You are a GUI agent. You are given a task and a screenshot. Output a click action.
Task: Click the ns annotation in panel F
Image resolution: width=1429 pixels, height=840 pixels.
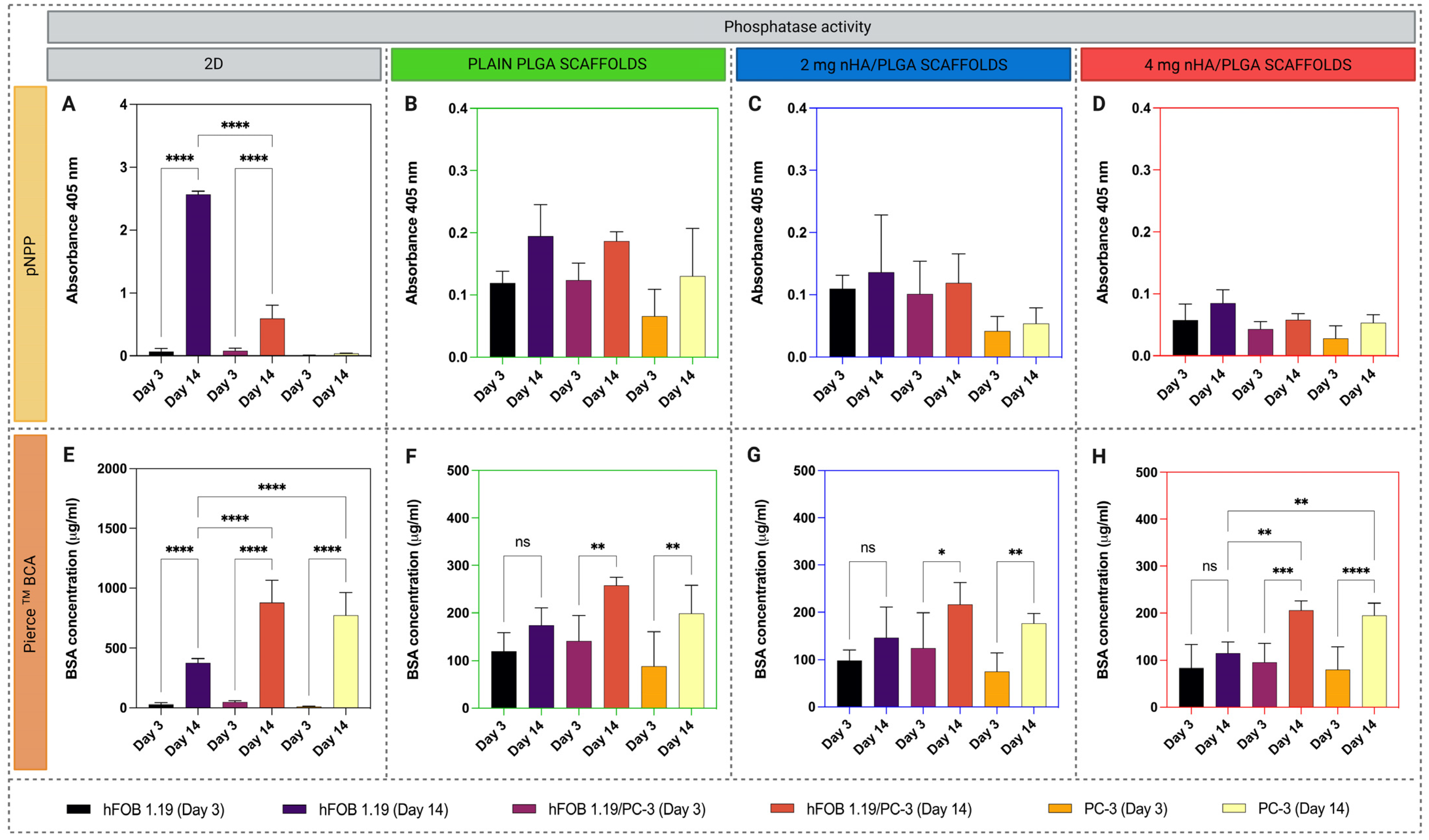[x=522, y=542]
